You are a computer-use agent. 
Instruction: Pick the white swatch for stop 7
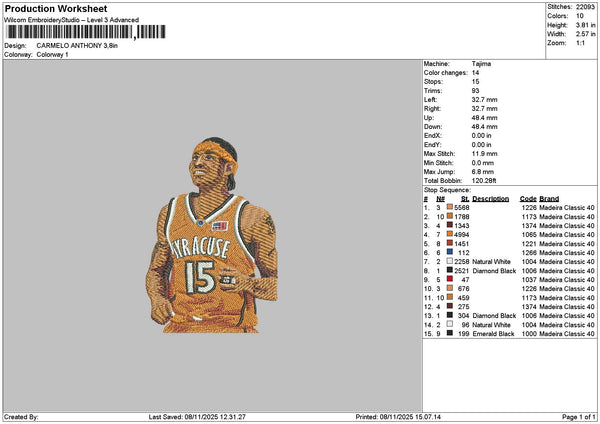point(450,261)
